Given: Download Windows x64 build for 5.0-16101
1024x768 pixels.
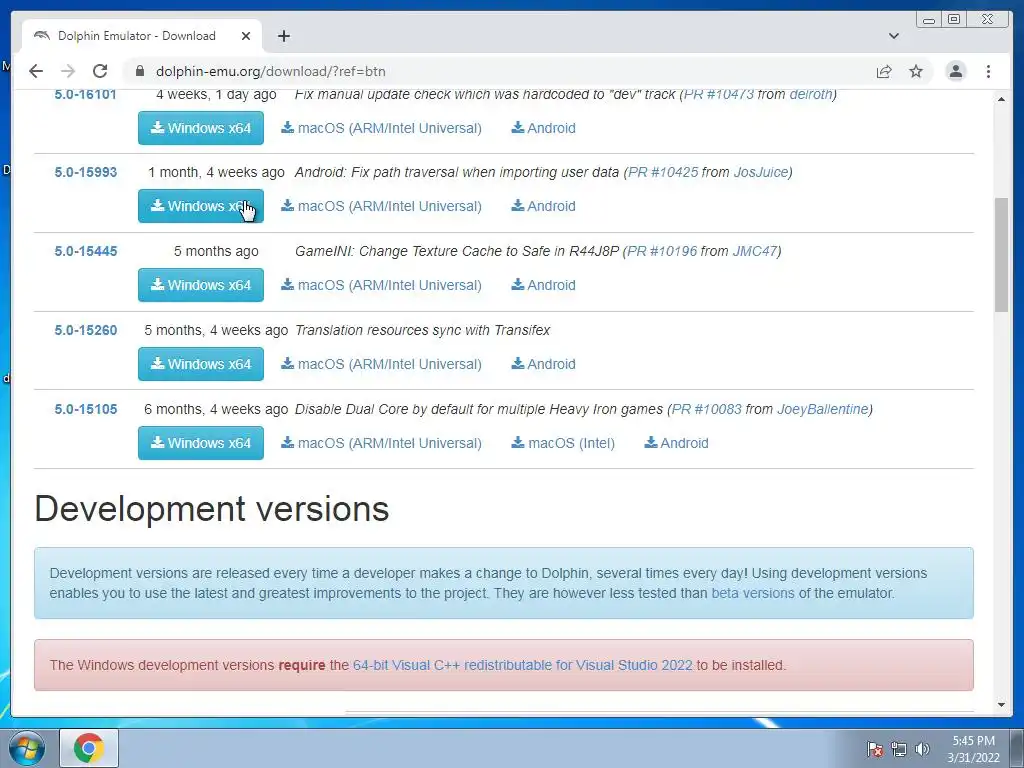Looking at the screenshot, I should (x=200, y=128).
